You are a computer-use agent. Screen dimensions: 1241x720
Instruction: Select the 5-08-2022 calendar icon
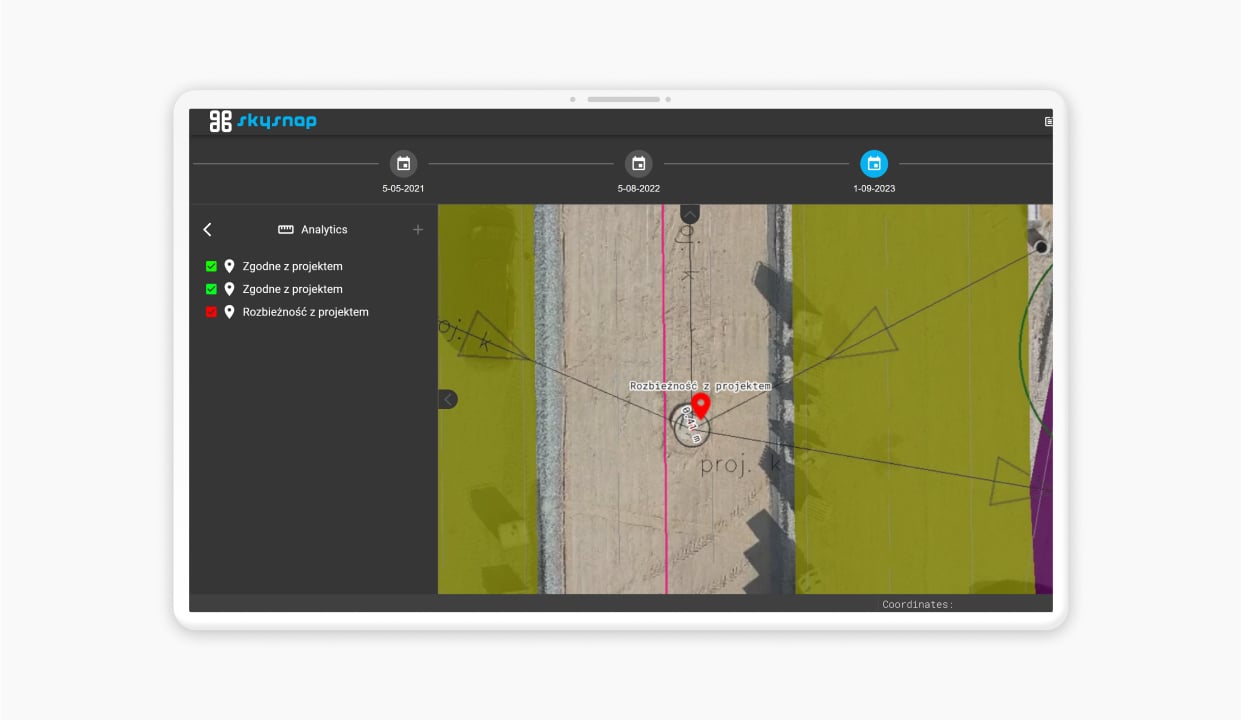(x=639, y=163)
